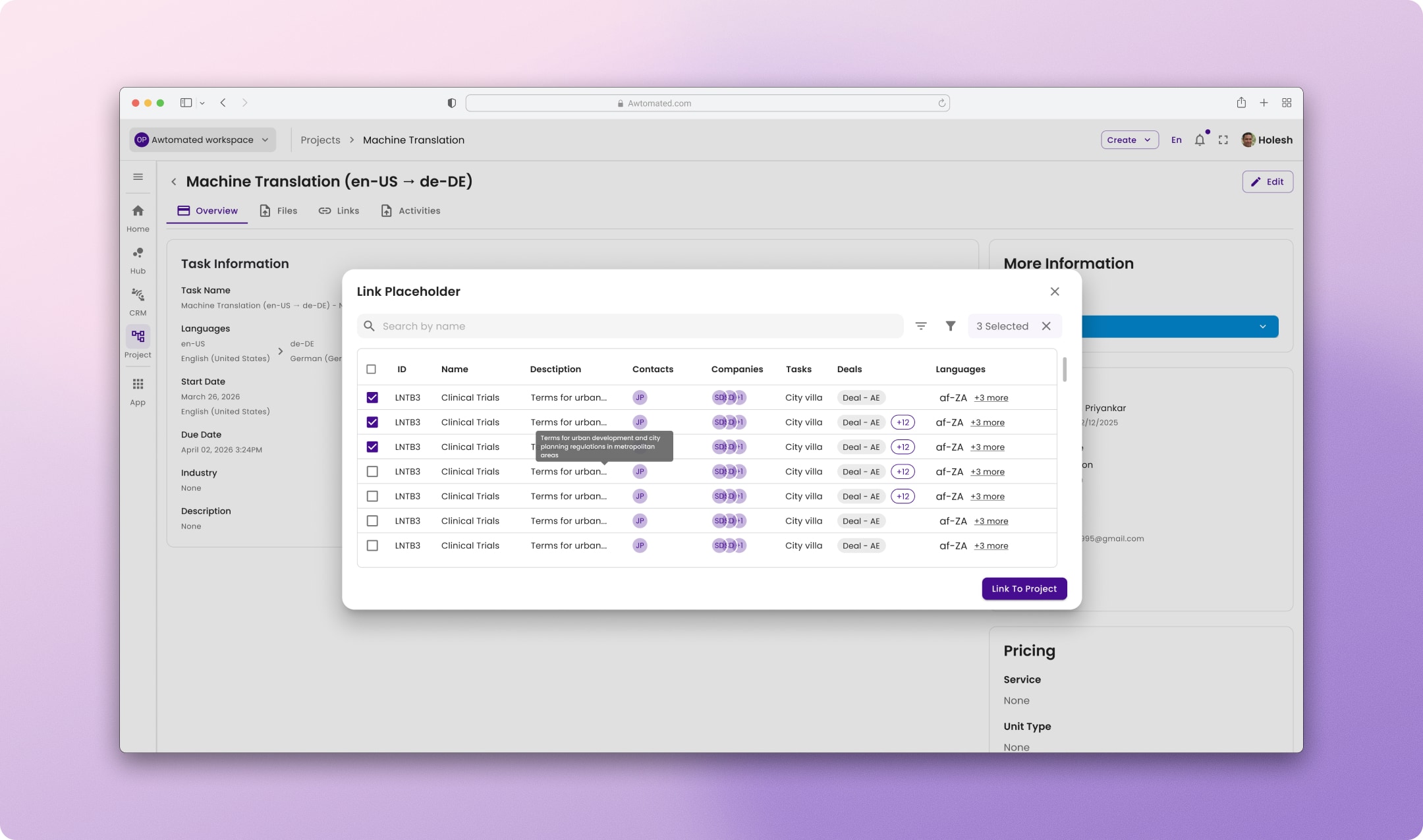Toggle the browser sidebar icon

click(x=186, y=103)
